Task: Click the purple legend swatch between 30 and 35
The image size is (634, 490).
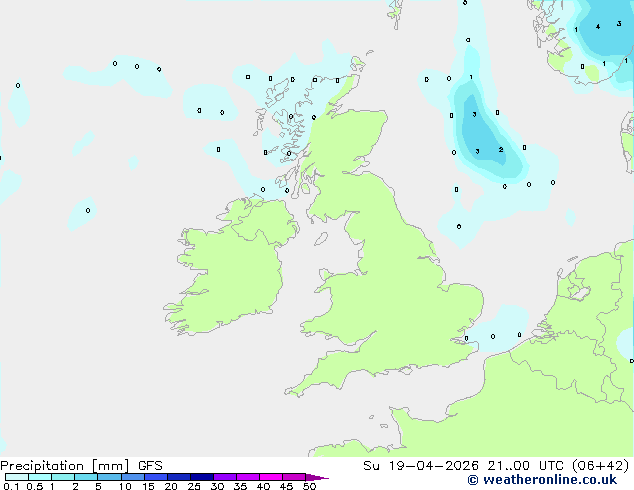Action: [x=225, y=477]
